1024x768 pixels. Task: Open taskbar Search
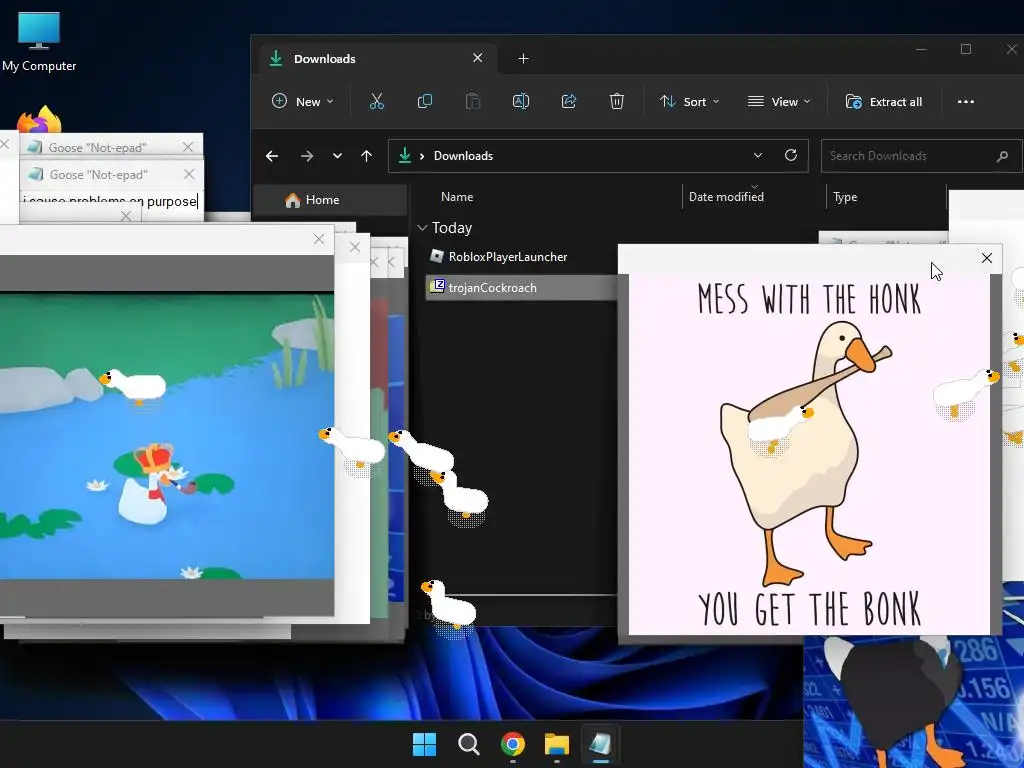tap(468, 744)
